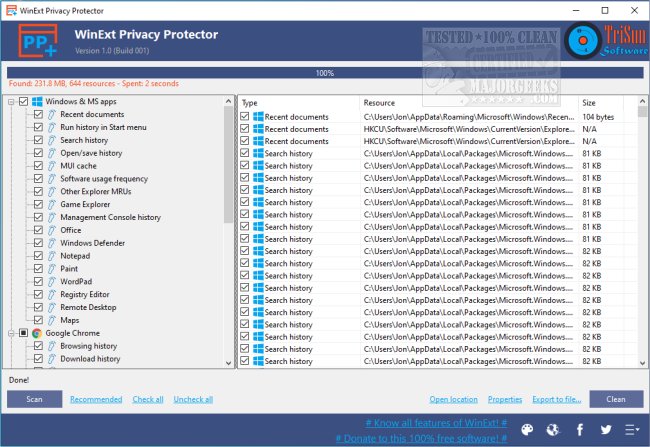Uncheck the Windows & MS apps checkbox
The width and height of the screenshot is (650, 447).
tap(24, 102)
